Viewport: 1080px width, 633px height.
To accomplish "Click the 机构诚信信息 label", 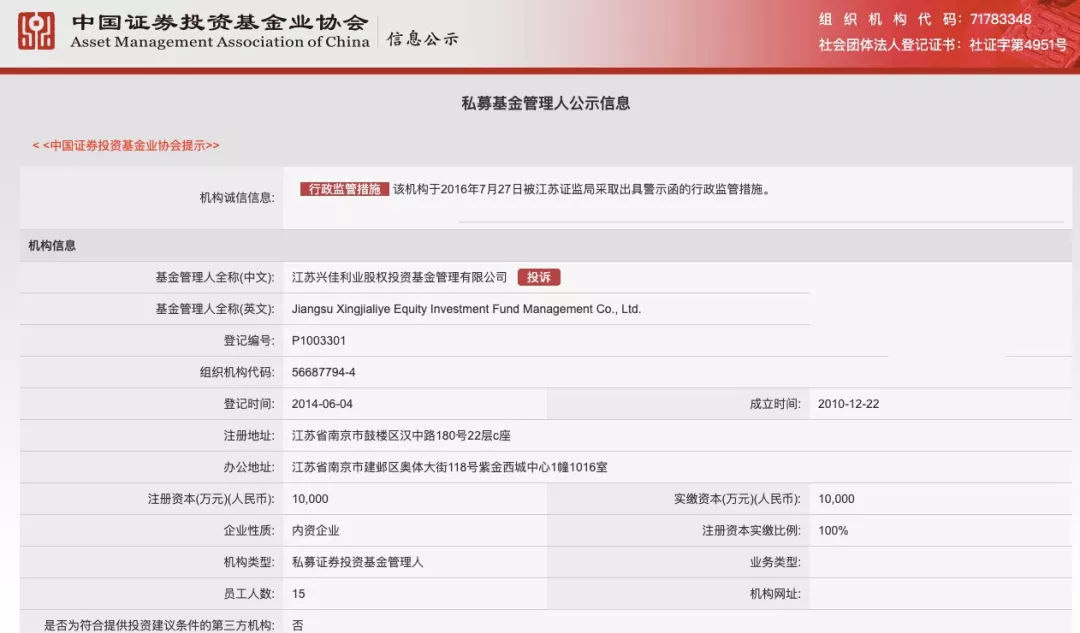I will tap(237, 198).
